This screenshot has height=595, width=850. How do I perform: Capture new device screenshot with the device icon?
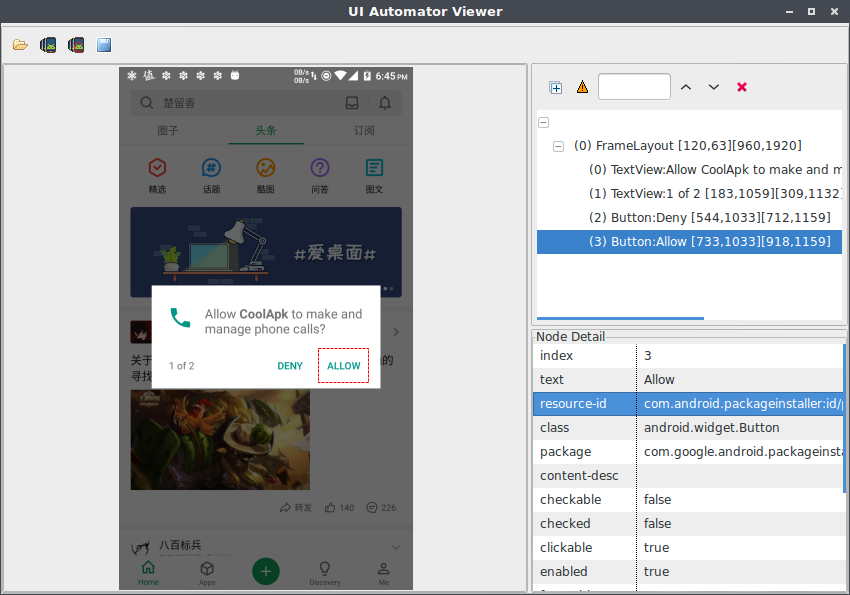click(x=47, y=44)
